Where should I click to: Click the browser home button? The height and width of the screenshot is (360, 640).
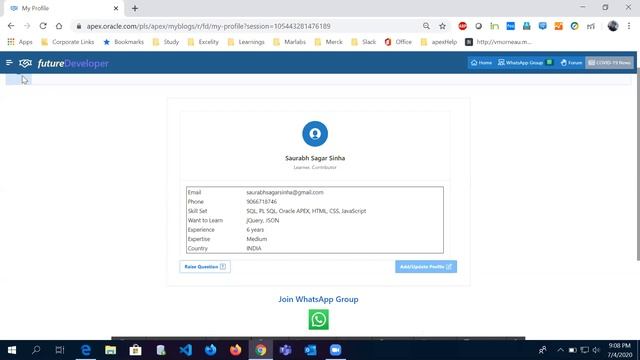point(59,26)
